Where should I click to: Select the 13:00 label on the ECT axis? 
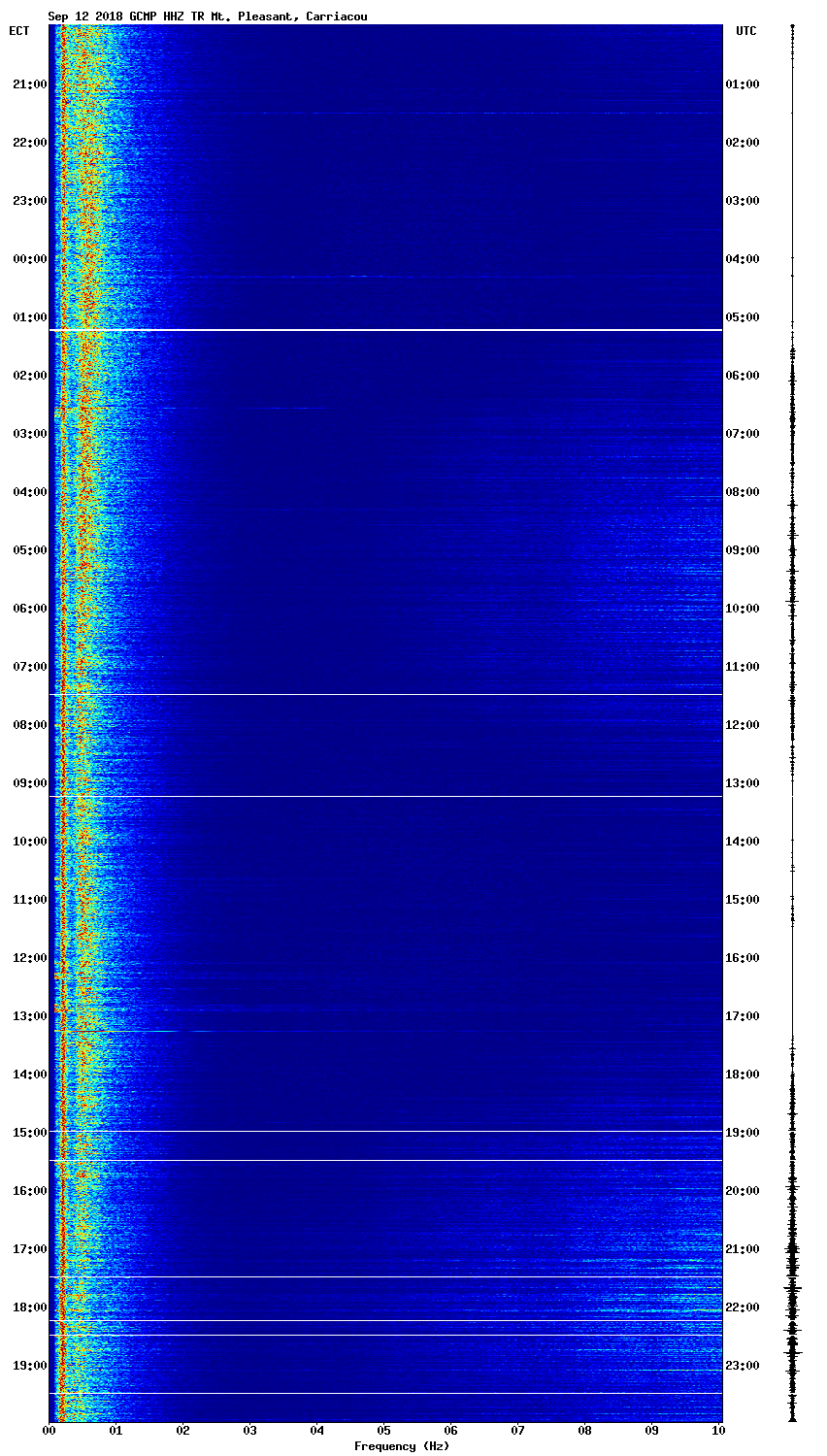click(29, 1016)
